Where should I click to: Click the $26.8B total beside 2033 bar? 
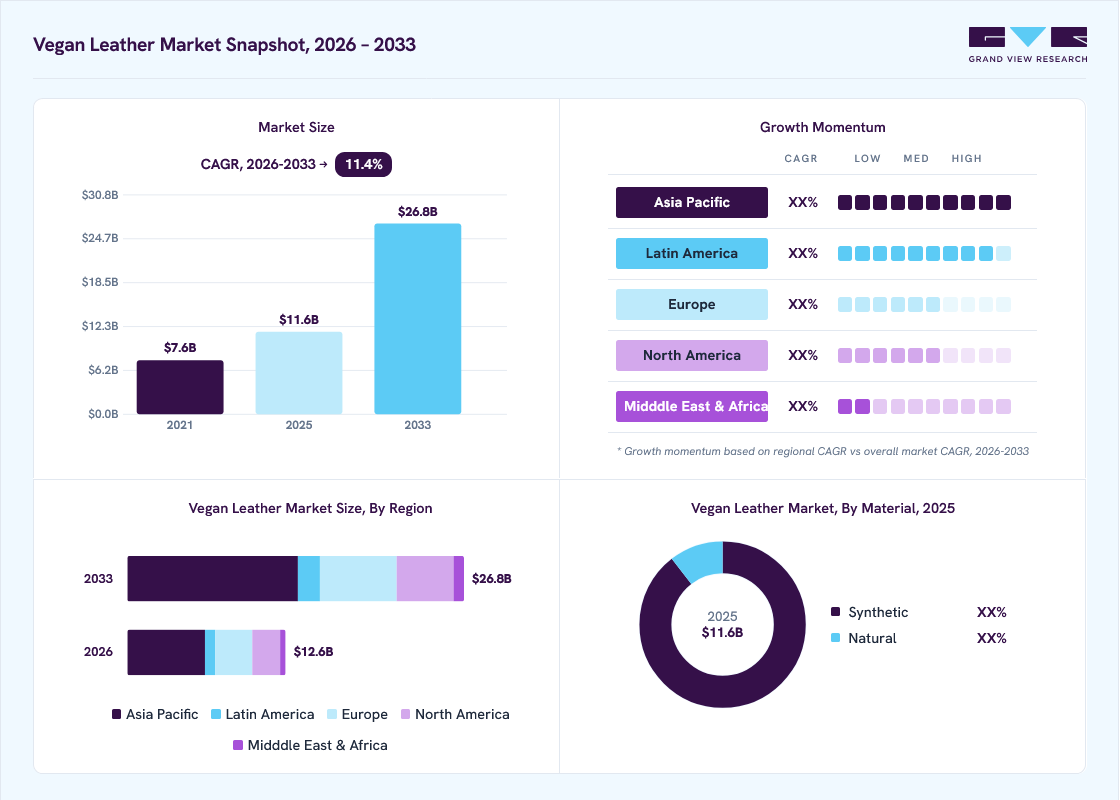(491, 579)
